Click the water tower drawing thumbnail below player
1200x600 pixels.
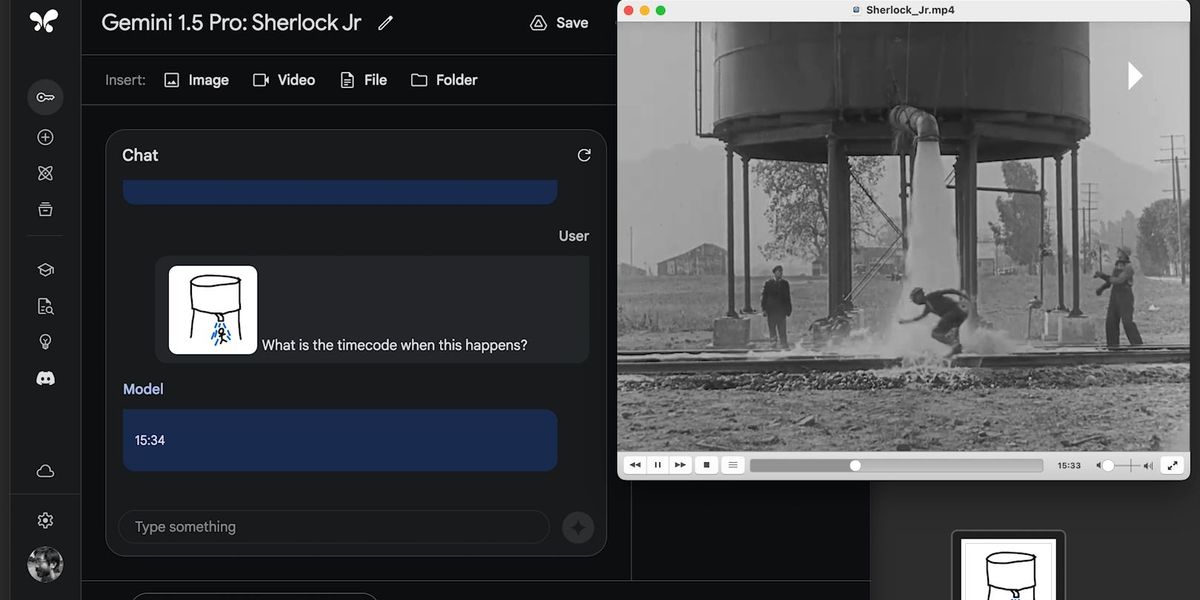point(1008,568)
